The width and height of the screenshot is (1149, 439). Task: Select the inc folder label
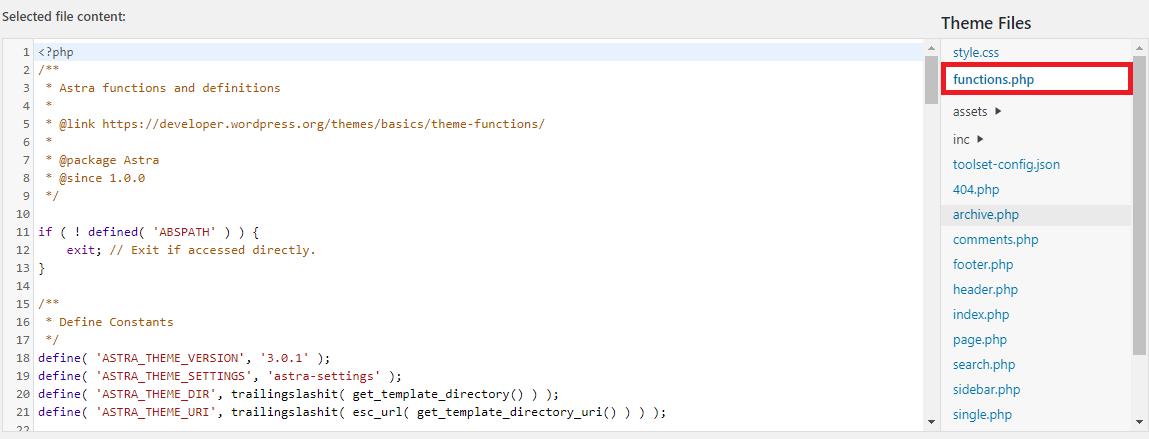(x=961, y=139)
